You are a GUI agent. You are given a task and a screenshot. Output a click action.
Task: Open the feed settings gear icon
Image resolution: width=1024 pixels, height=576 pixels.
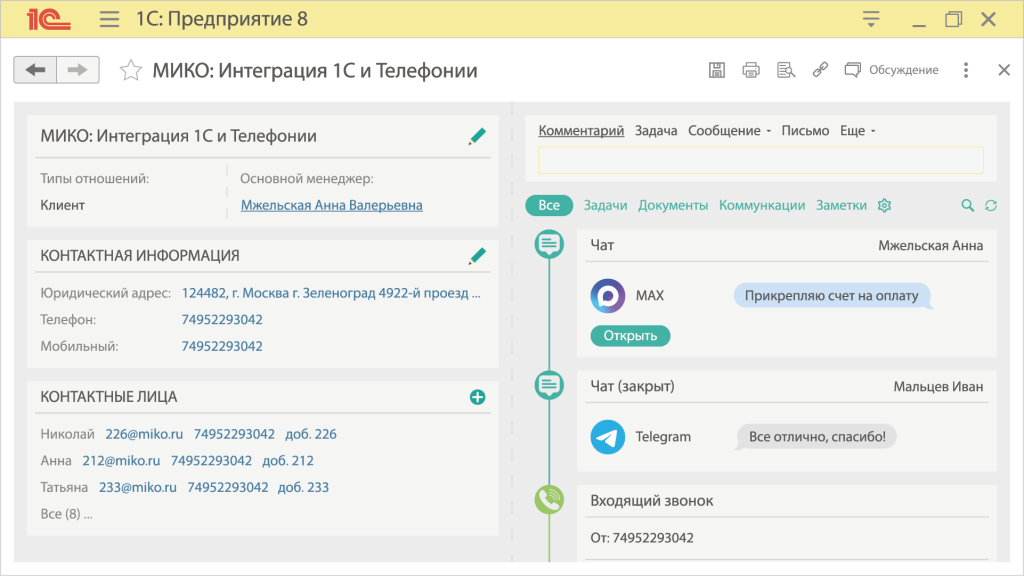tap(884, 205)
